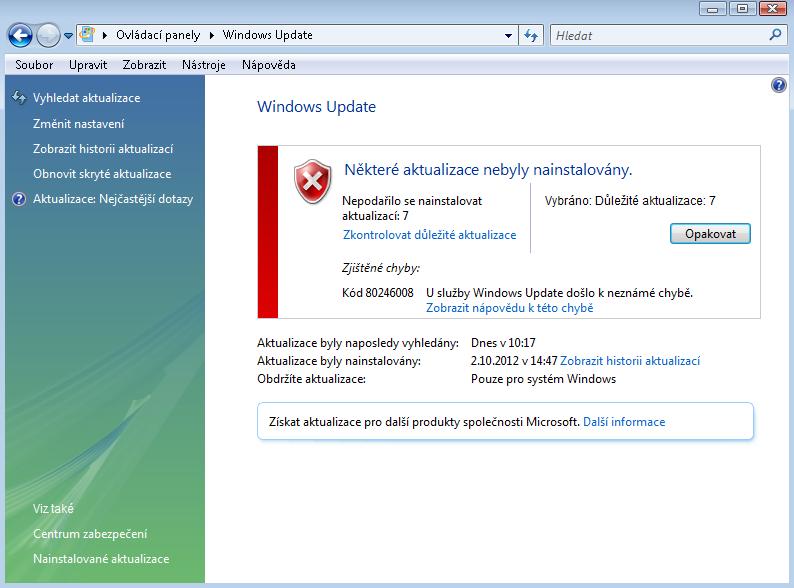Expand the address bar history dropdown
Image resolution: width=794 pixels, height=588 pixels.
(x=508, y=35)
